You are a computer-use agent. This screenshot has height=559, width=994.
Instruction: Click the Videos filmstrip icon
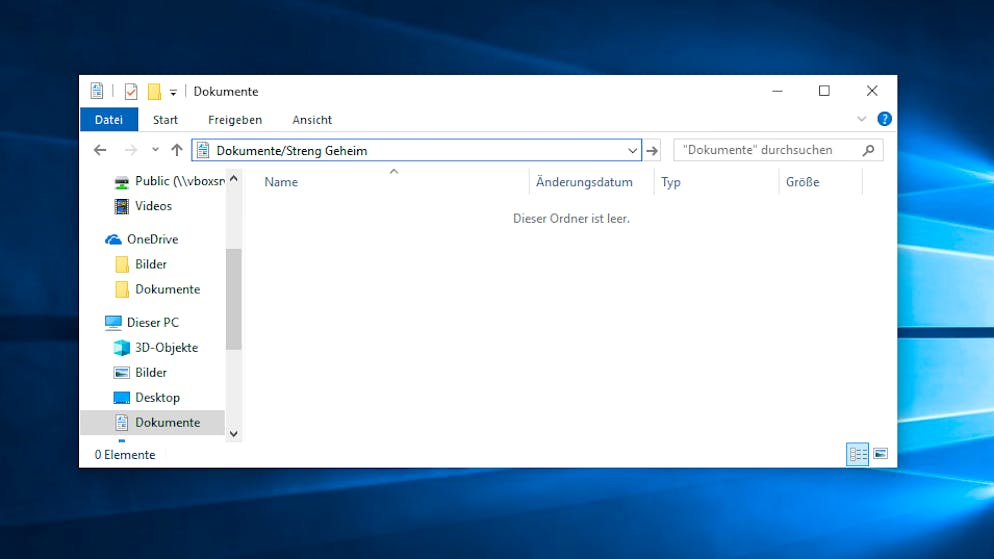coord(121,206)
